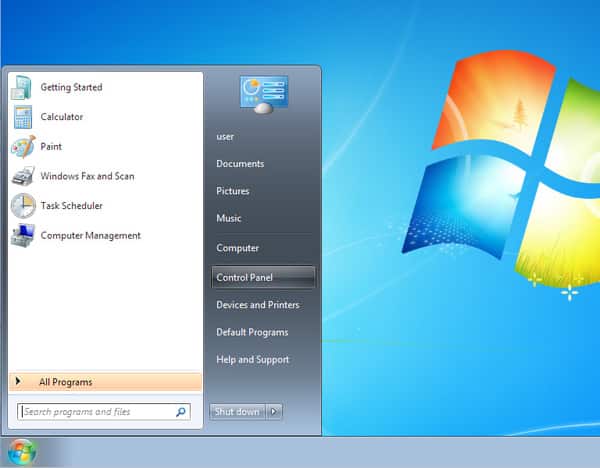Open the user folder link

(x=225, y=137)
